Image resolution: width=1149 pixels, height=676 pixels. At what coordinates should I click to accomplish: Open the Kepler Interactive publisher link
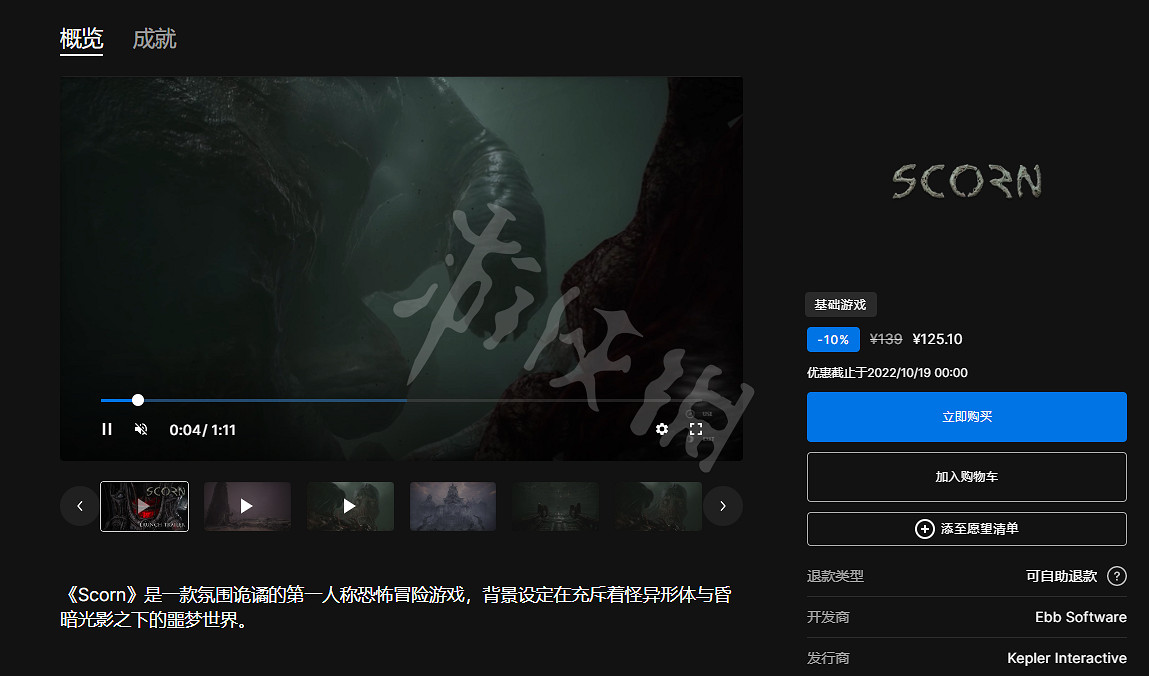click(x=1066, y=658)
